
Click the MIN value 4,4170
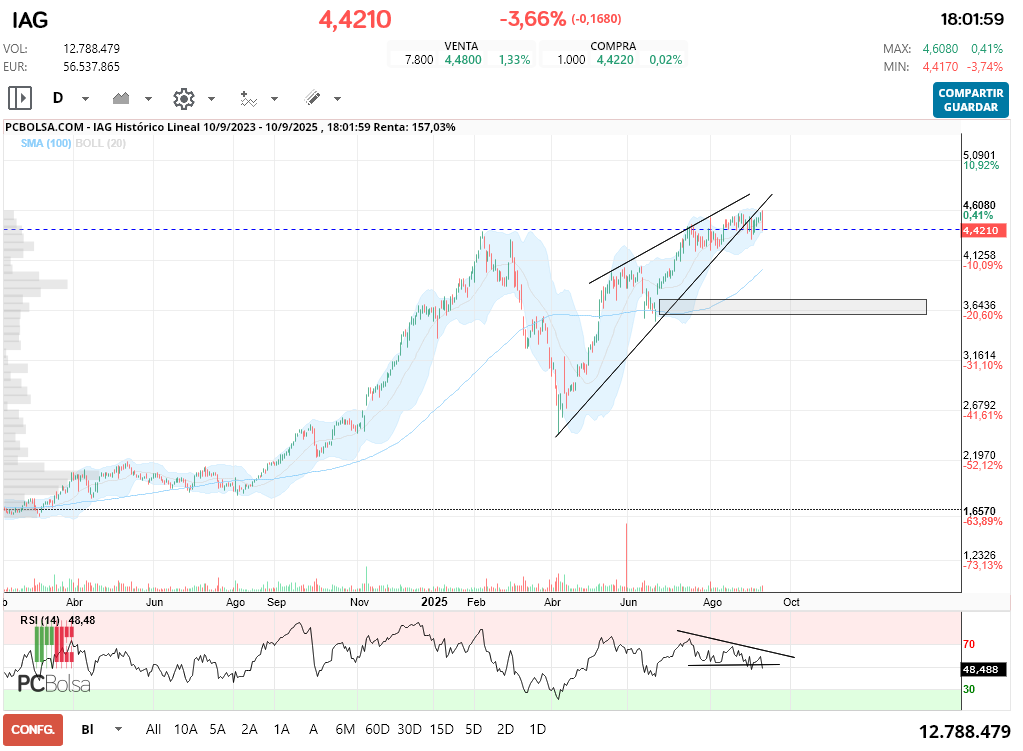coord(940,67)
